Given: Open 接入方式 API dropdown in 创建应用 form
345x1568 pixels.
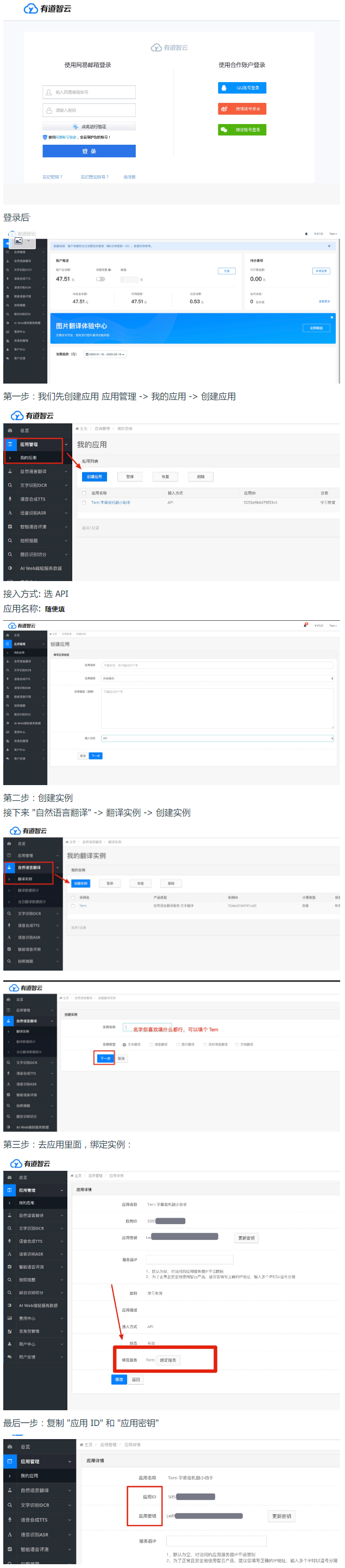Looking at the screenshot, I should [217, 738].
